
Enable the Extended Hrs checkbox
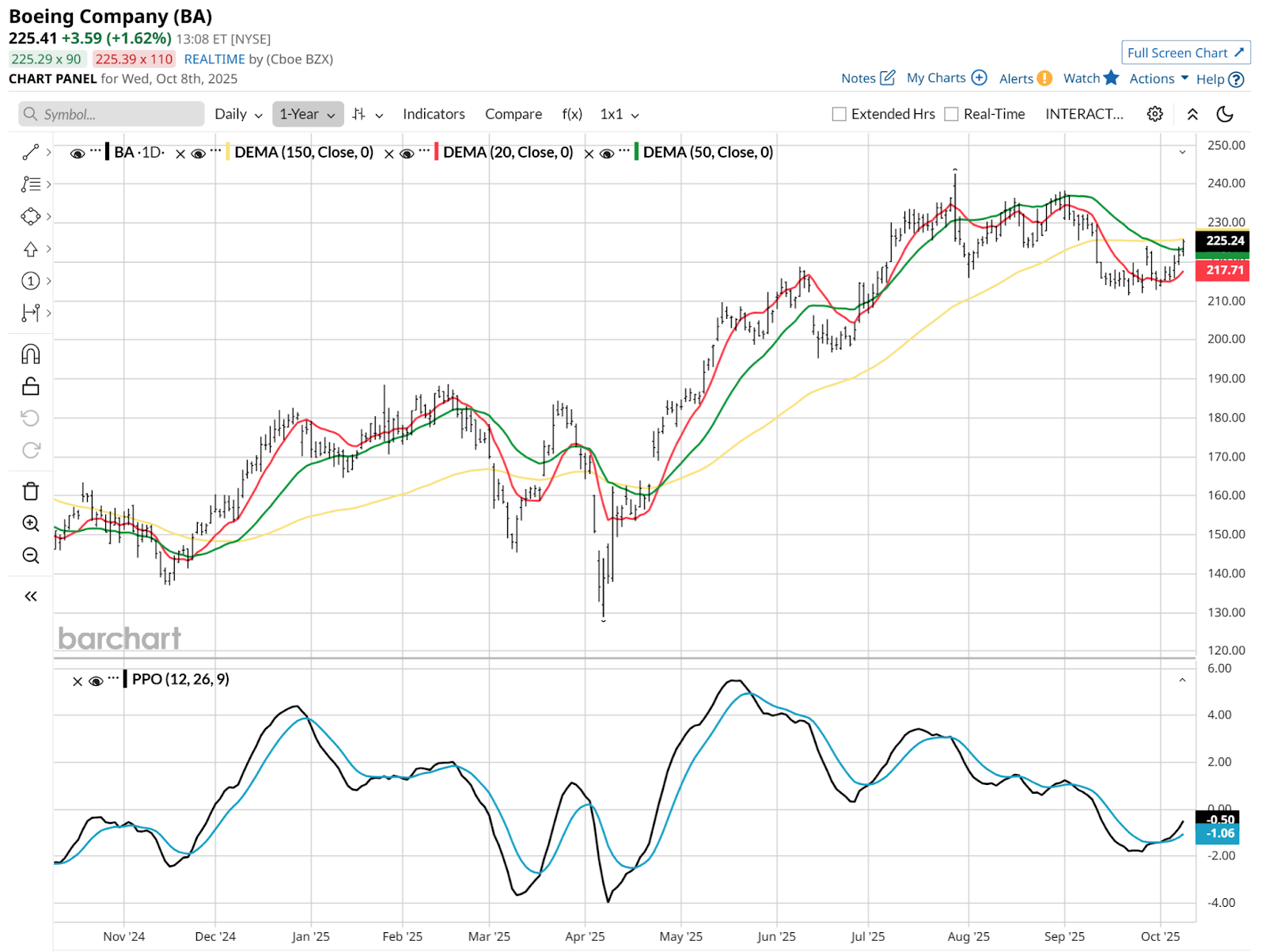coord(840,114)
